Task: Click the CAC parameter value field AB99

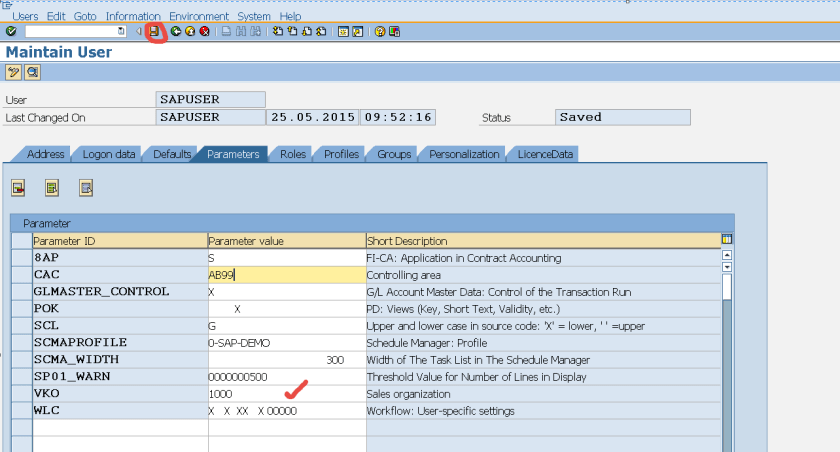Action: tap(286, 275)
